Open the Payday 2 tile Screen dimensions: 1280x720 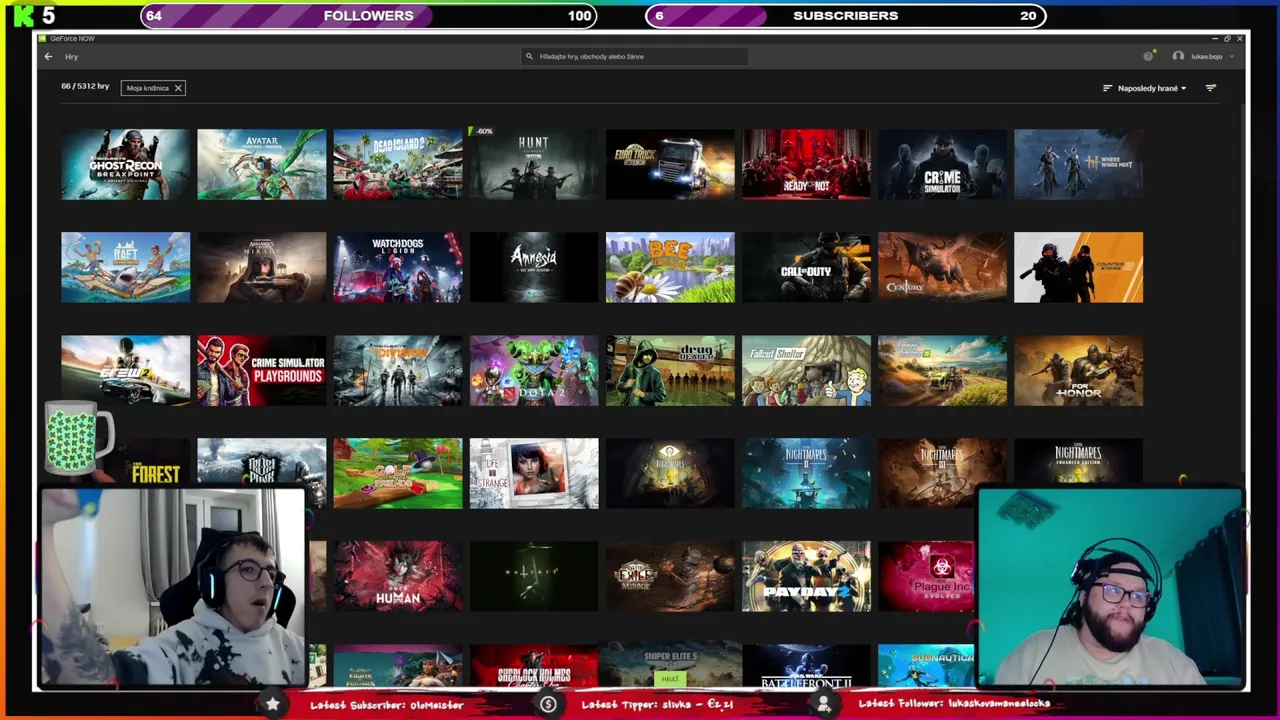tap(806, 576)
